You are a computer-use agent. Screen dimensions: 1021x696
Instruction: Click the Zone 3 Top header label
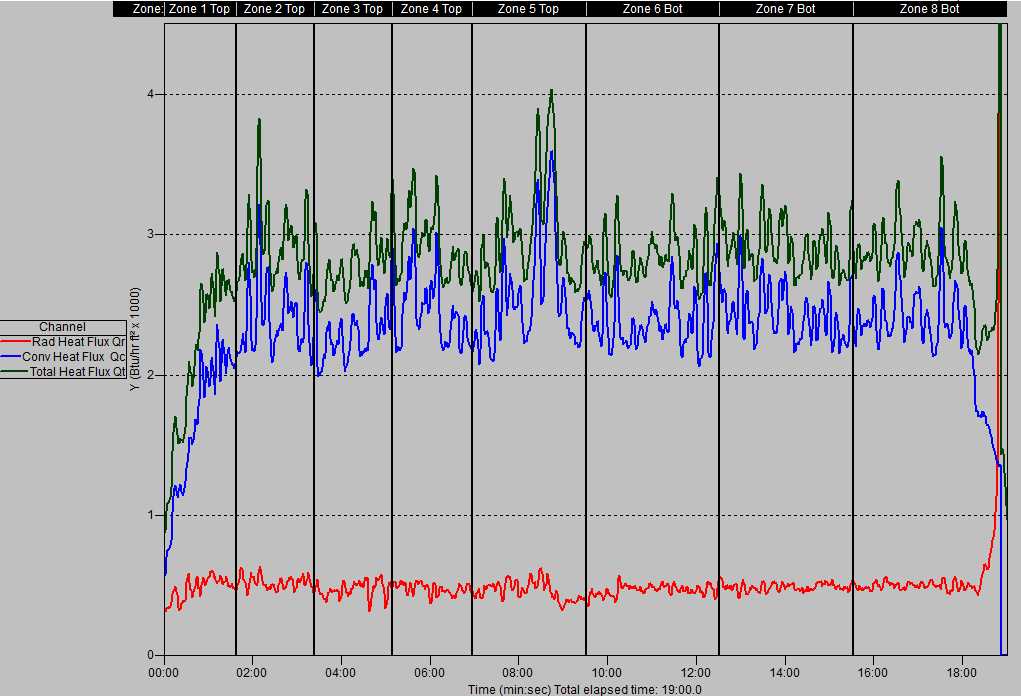pos(352,9)
